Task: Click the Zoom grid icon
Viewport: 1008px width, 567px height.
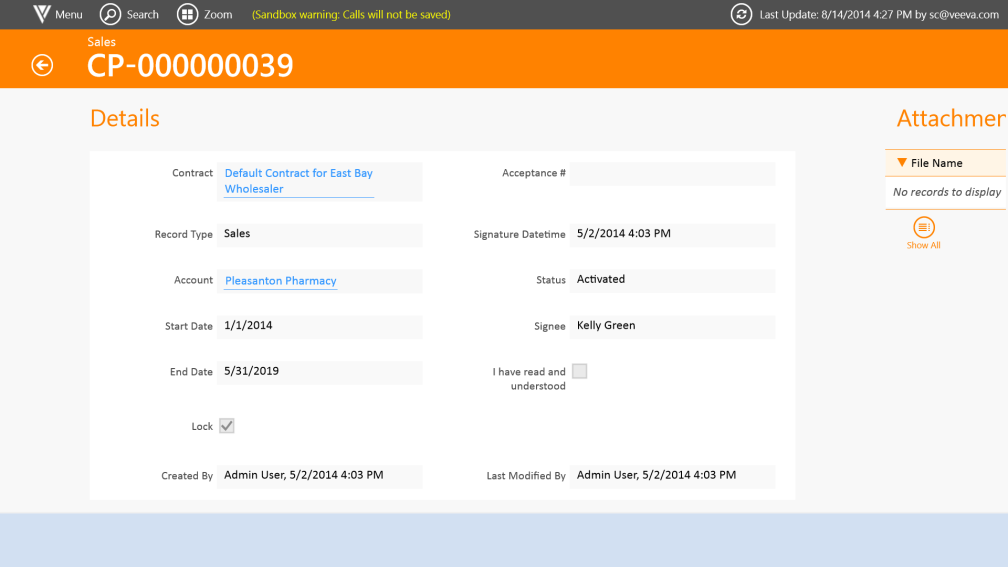Action: tap(187, 14)
